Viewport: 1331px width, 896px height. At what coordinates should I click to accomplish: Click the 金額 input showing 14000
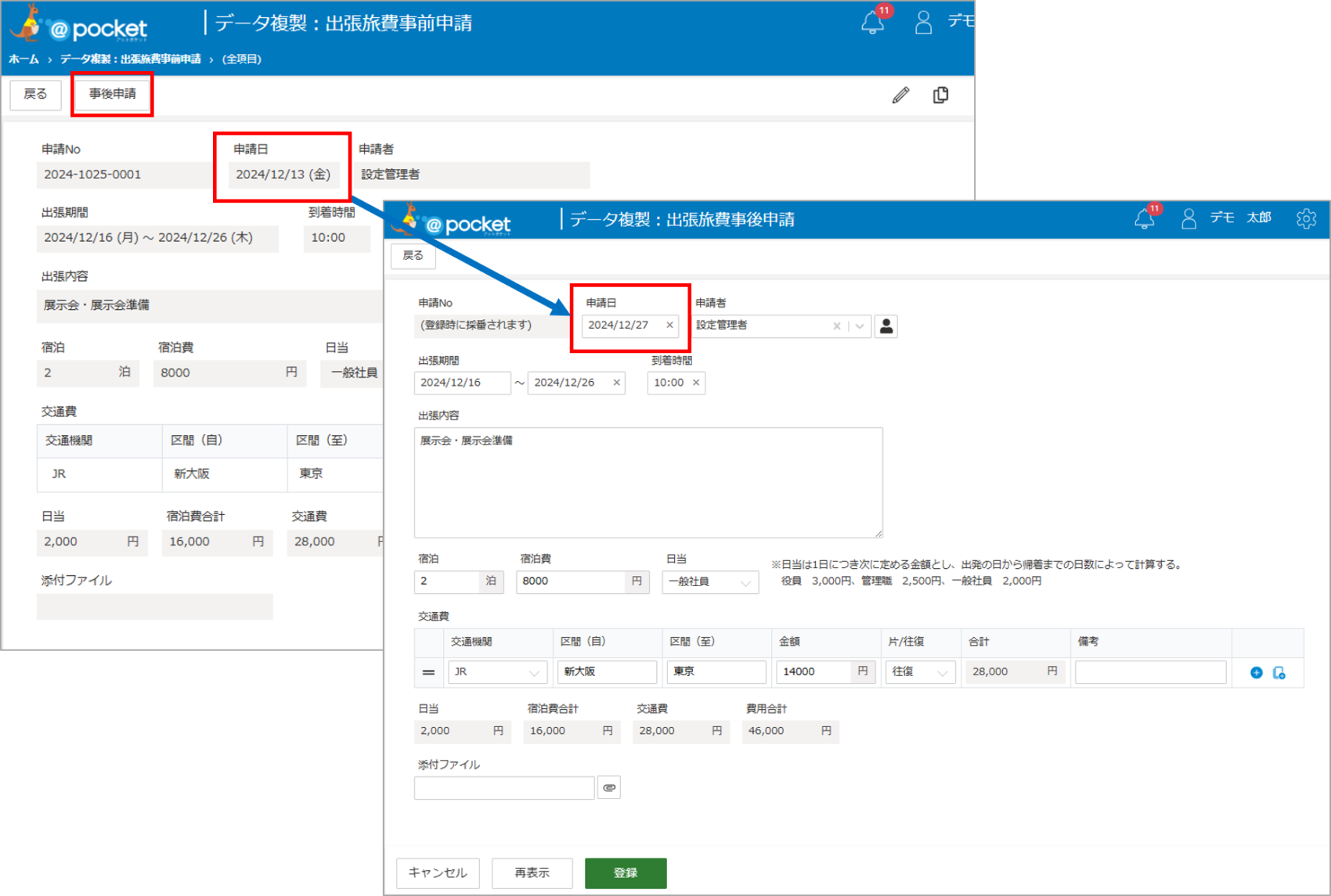[x=813, y=672]
